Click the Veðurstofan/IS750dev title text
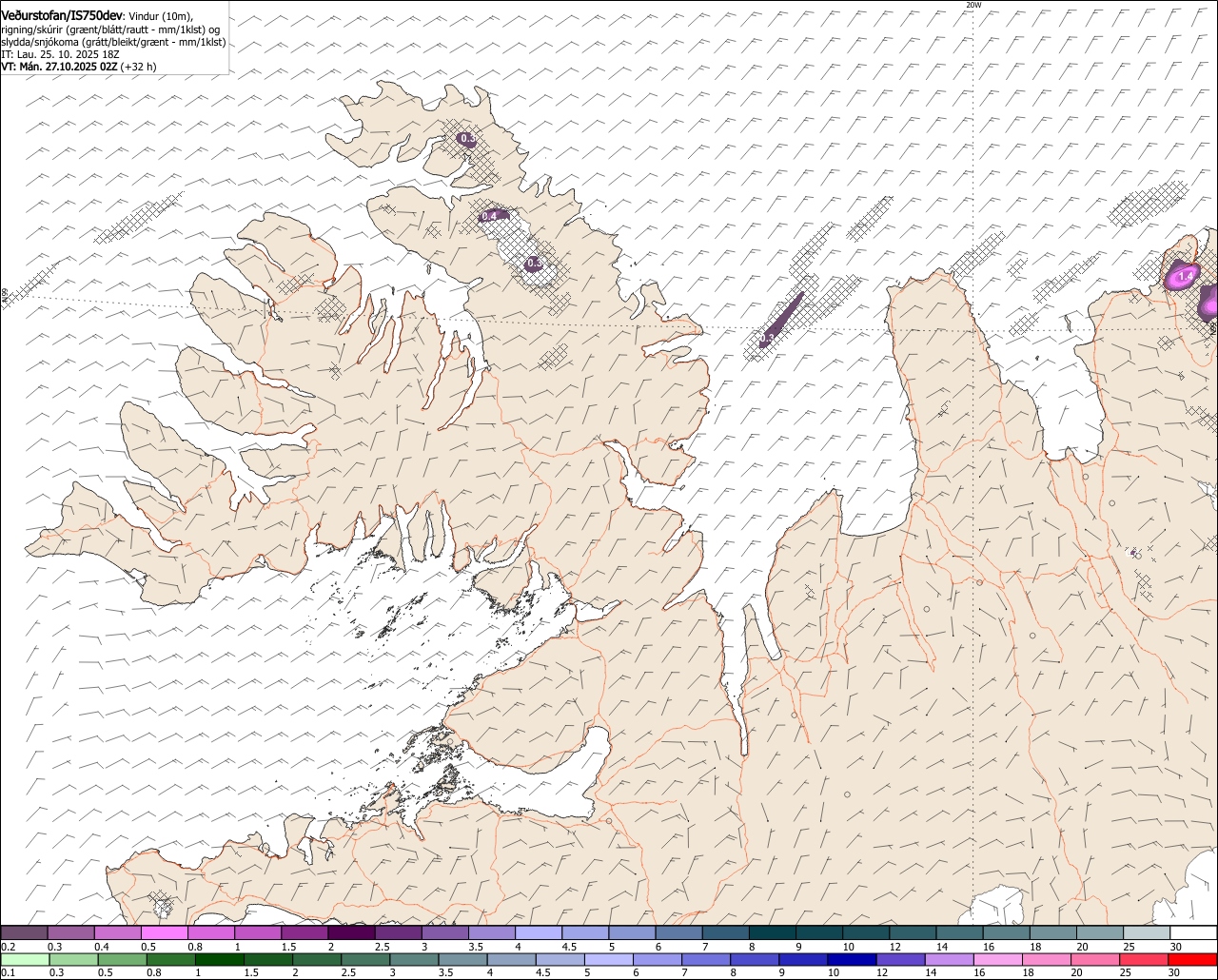Image resolution: width=1218 pixels, height=980 pixels. [x=62, y=16]
